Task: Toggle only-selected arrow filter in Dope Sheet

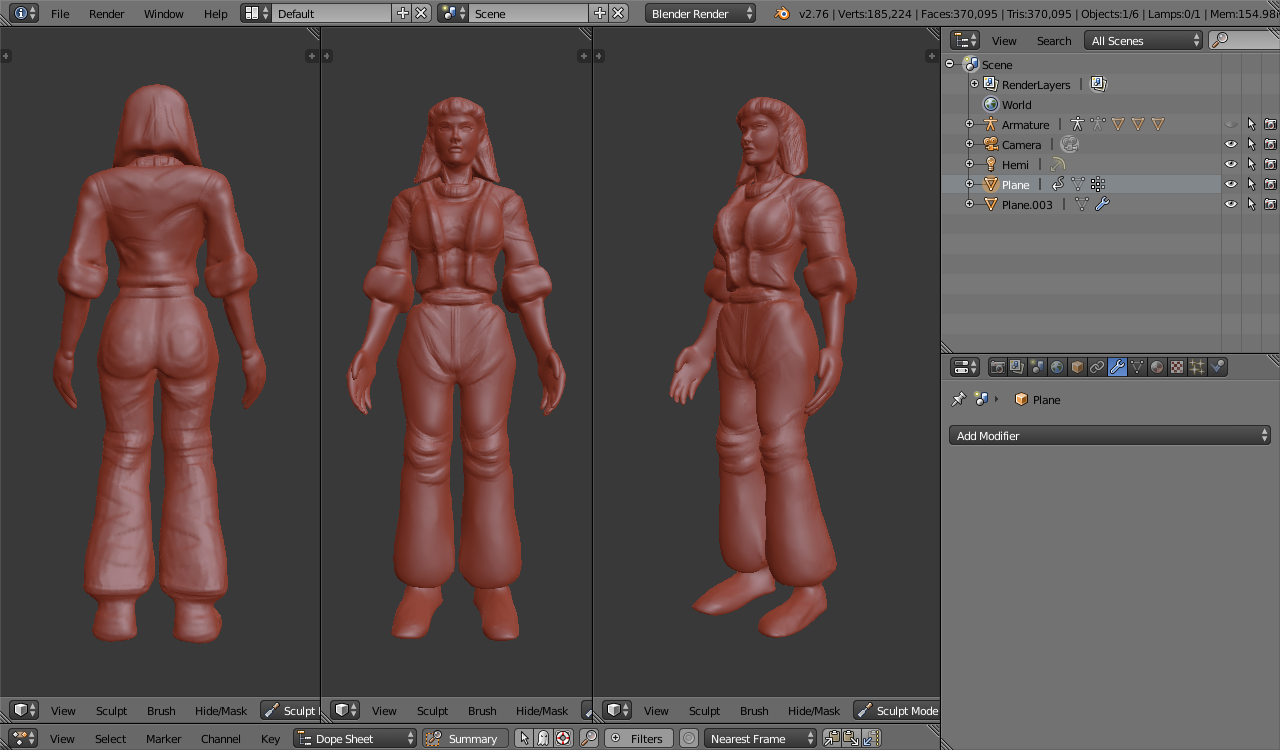Action: 524,738
